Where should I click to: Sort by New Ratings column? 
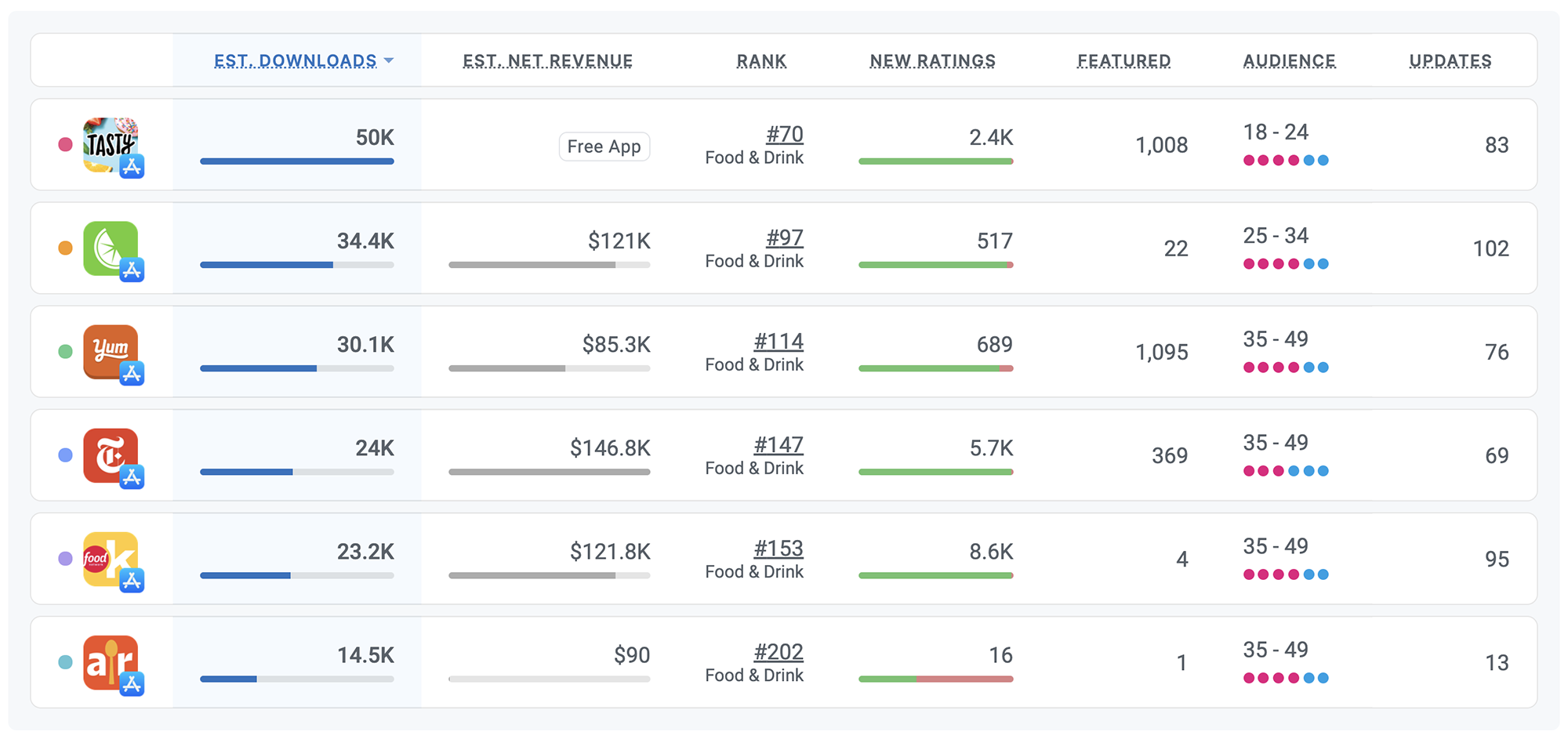click(933, 60)
